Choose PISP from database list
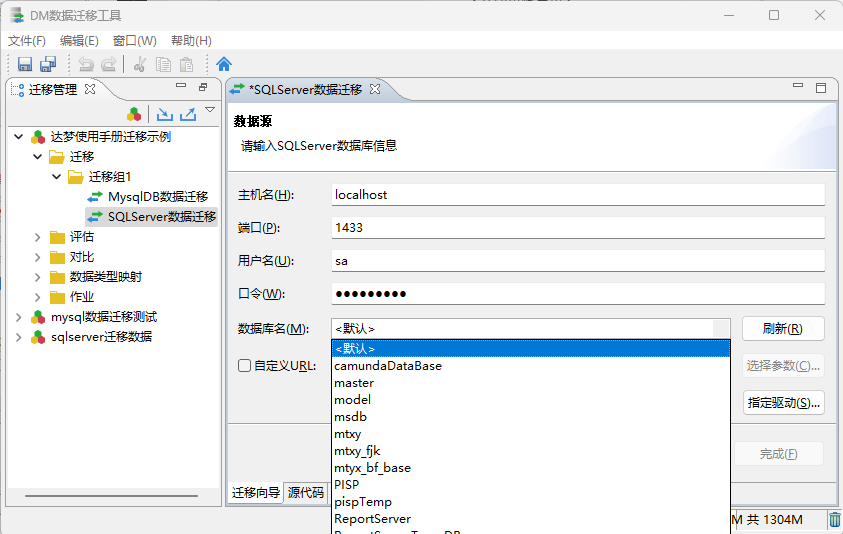 tap(531, 485)
